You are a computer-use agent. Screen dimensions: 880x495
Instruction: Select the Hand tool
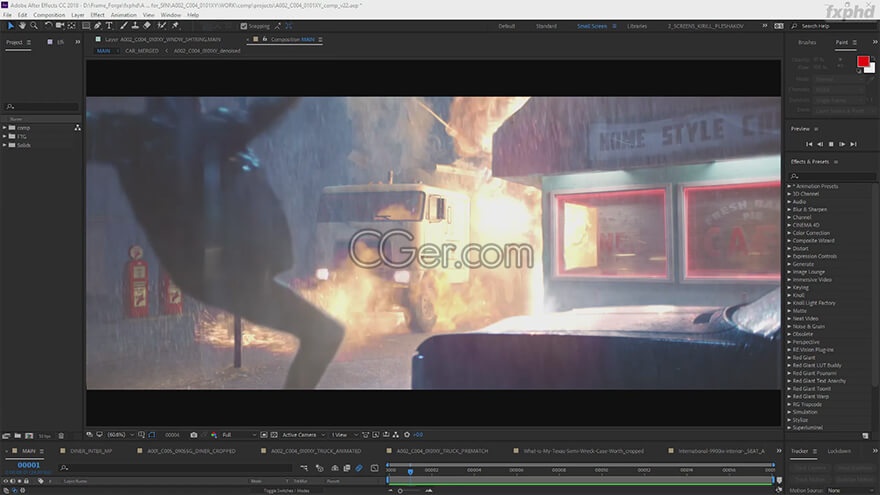[x=22, y=26]
